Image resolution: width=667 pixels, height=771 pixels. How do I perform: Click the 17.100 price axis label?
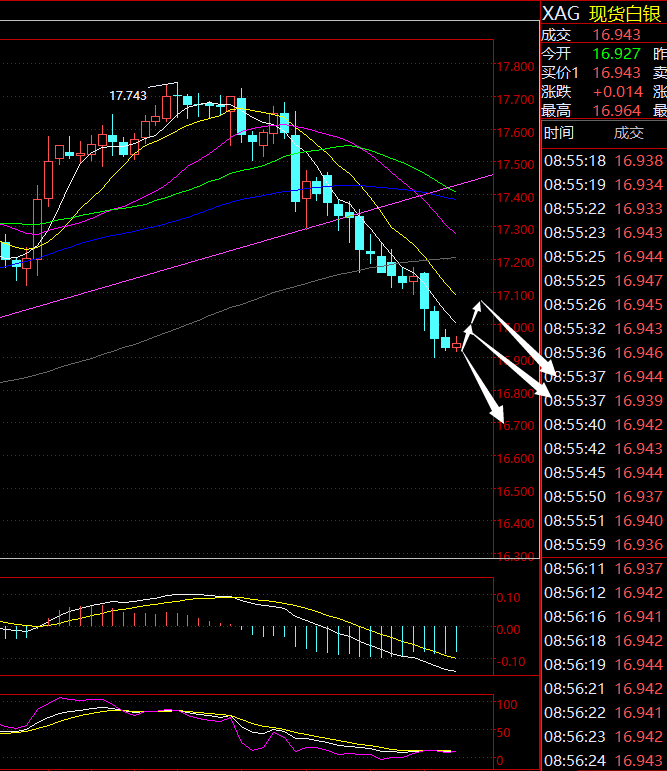[515, 295]
